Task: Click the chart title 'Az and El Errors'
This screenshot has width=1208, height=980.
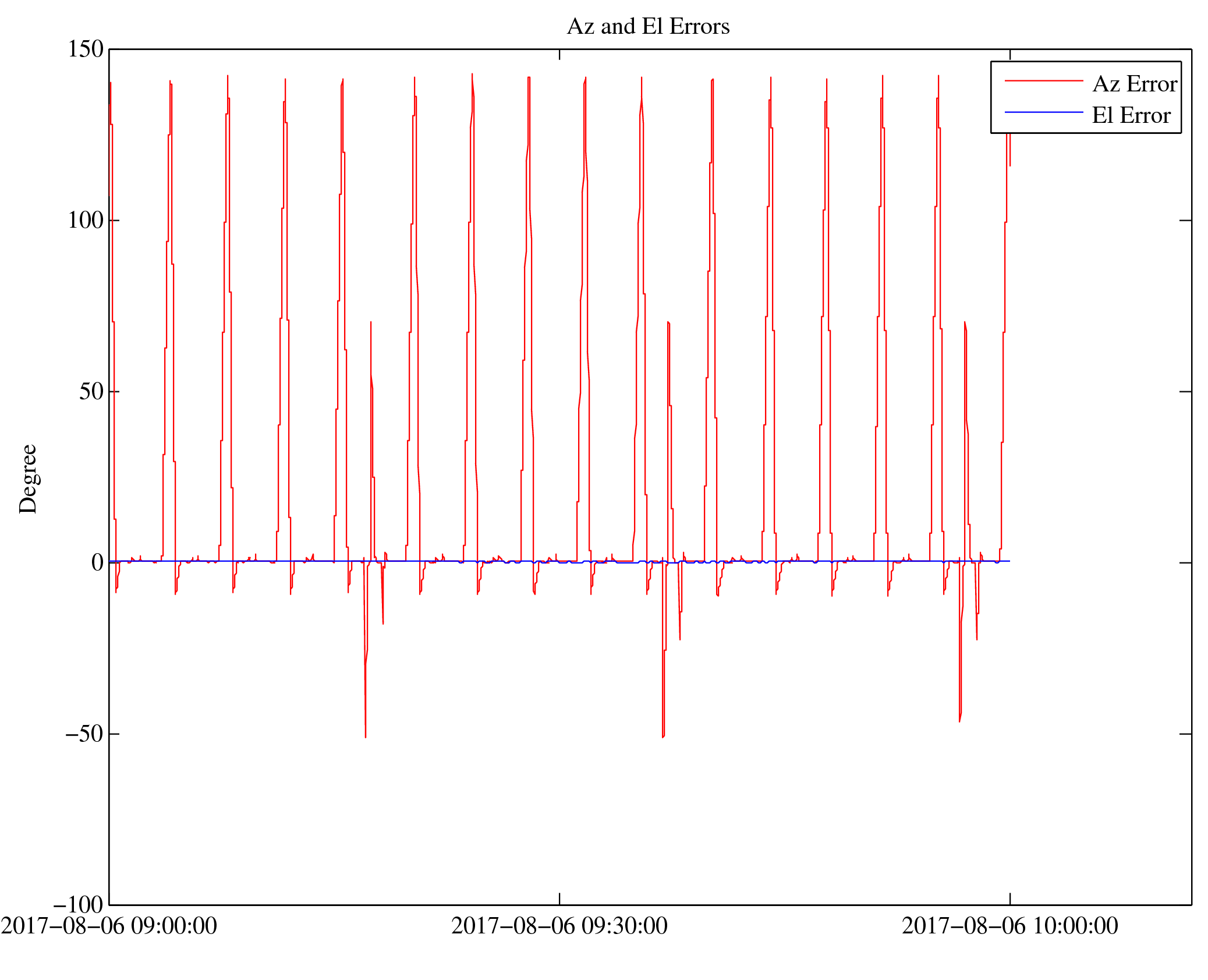Action: (648, 27)
